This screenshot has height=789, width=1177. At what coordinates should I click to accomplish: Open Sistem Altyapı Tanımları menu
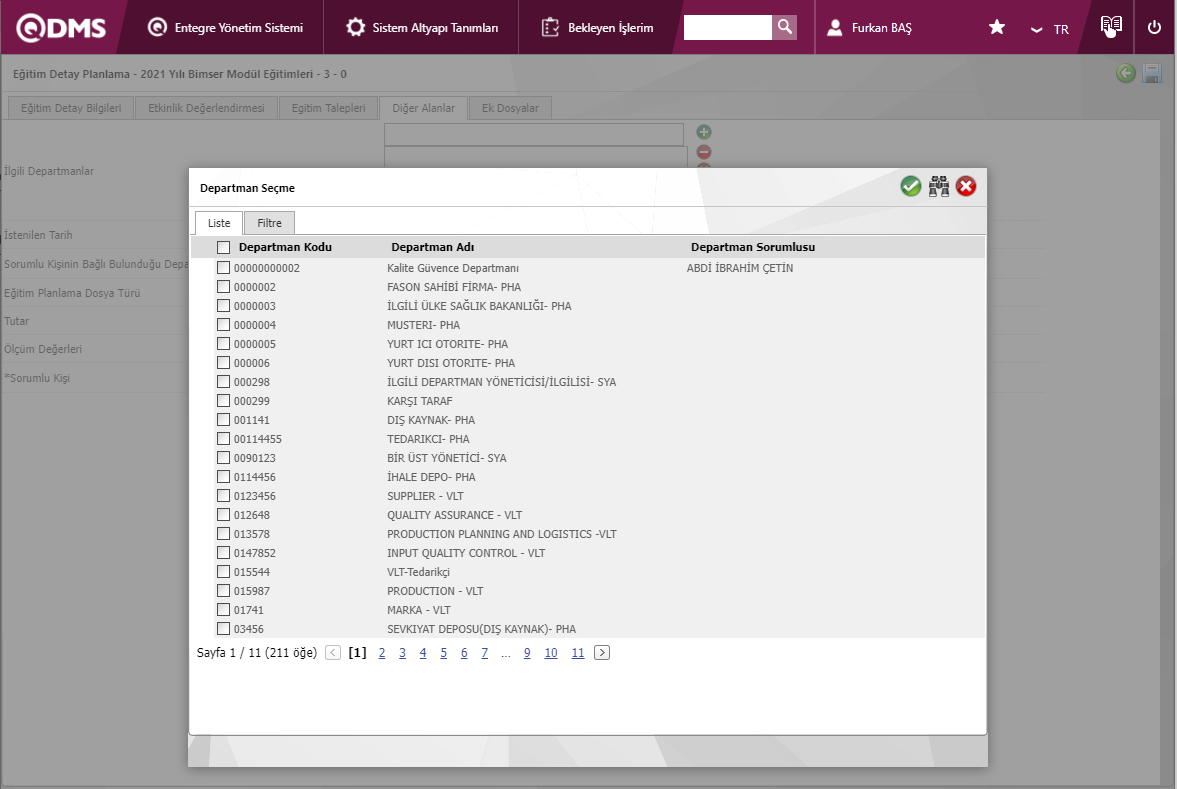click(x=422, y=28)
